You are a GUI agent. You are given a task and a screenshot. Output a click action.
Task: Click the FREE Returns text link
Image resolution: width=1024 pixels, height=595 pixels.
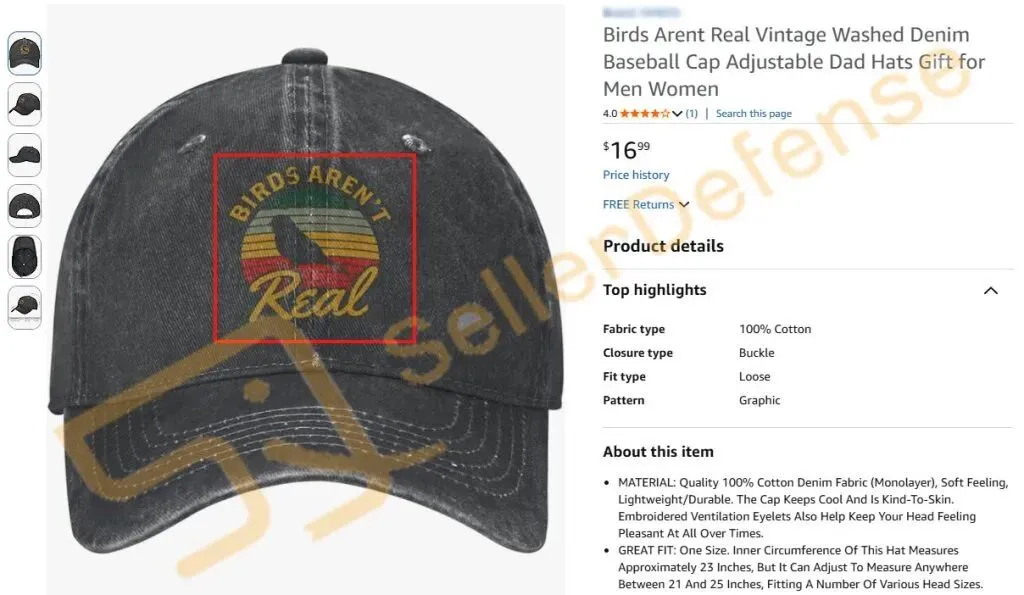[x=638, y=204]
